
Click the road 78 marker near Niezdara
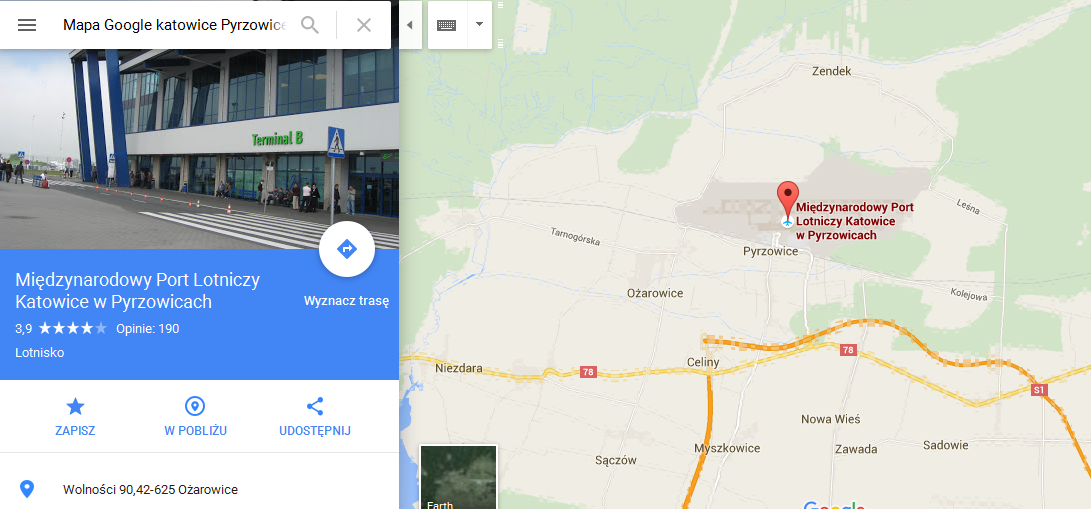coord(588,373)
